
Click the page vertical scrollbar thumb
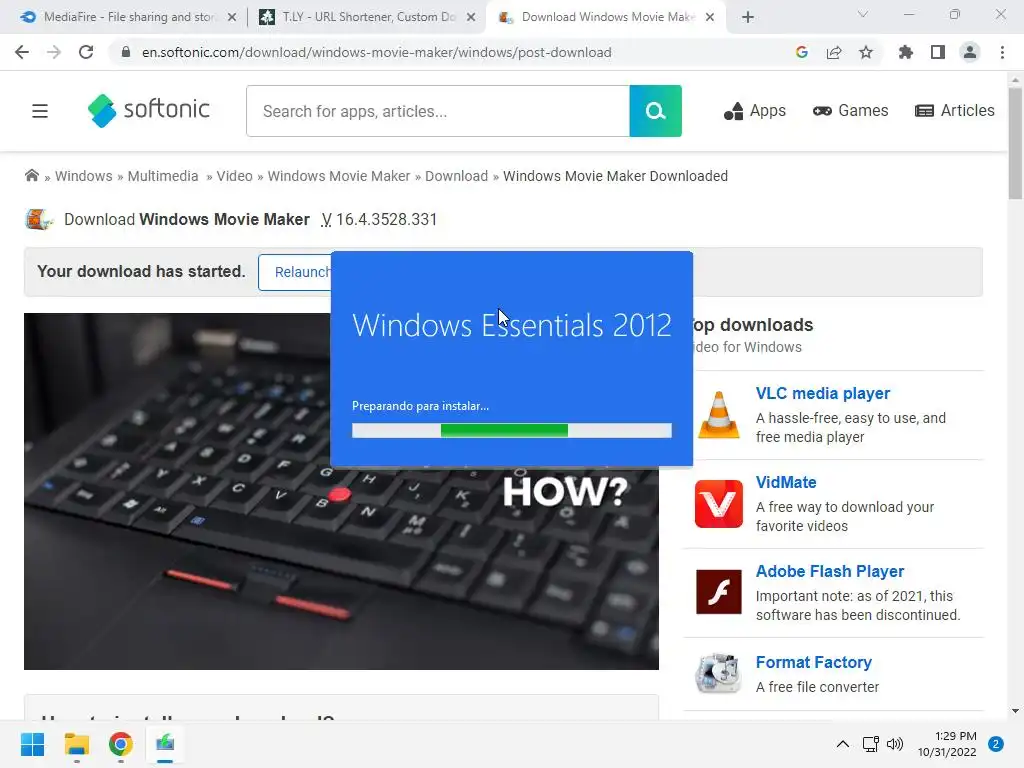coord(1015,143)
